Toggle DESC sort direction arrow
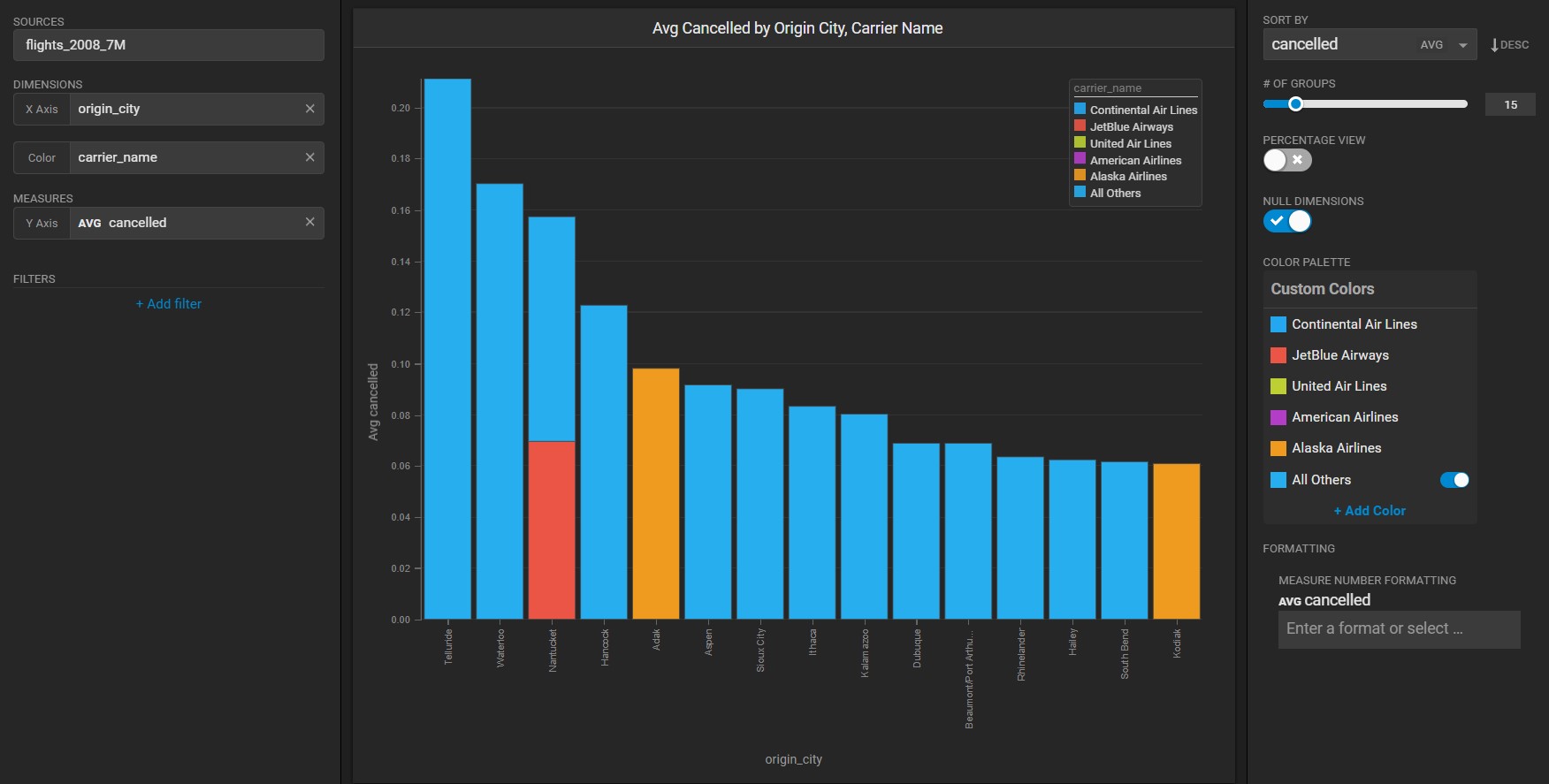The width and height of the screenshot is (1549, 784). point(1509,45)
